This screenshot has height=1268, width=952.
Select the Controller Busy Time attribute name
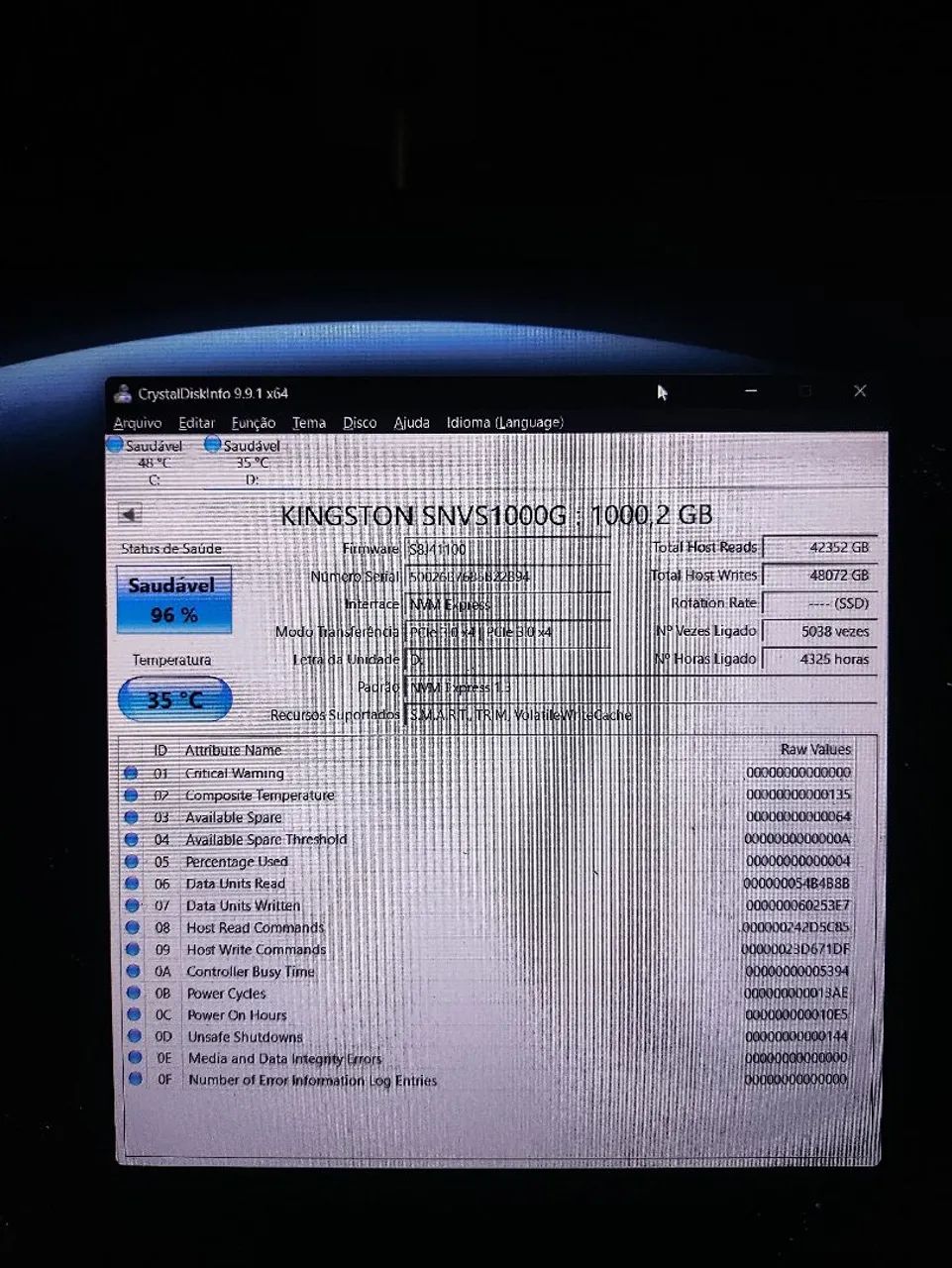pos(251,972)
